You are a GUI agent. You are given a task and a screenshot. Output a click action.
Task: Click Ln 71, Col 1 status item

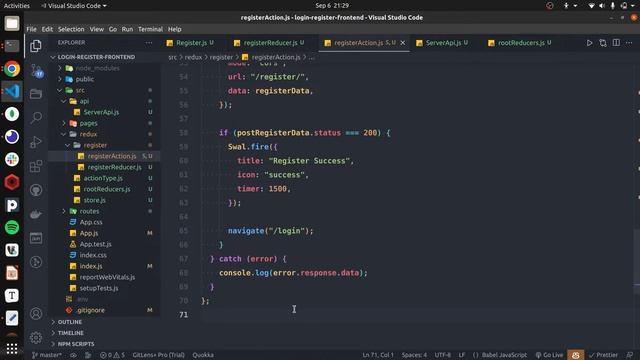pos(378,355)
